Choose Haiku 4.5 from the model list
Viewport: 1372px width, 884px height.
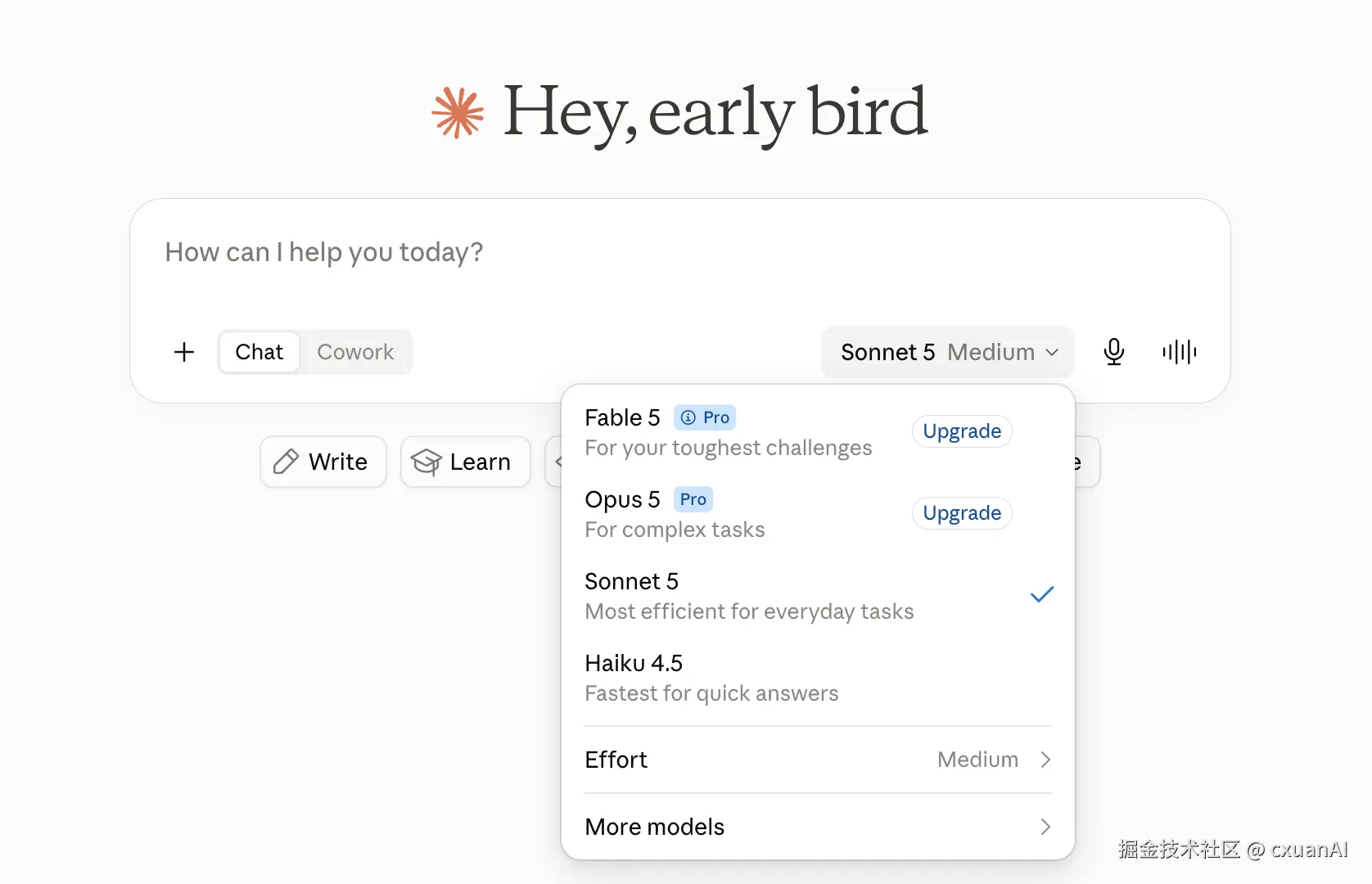[x=818, y=677]
